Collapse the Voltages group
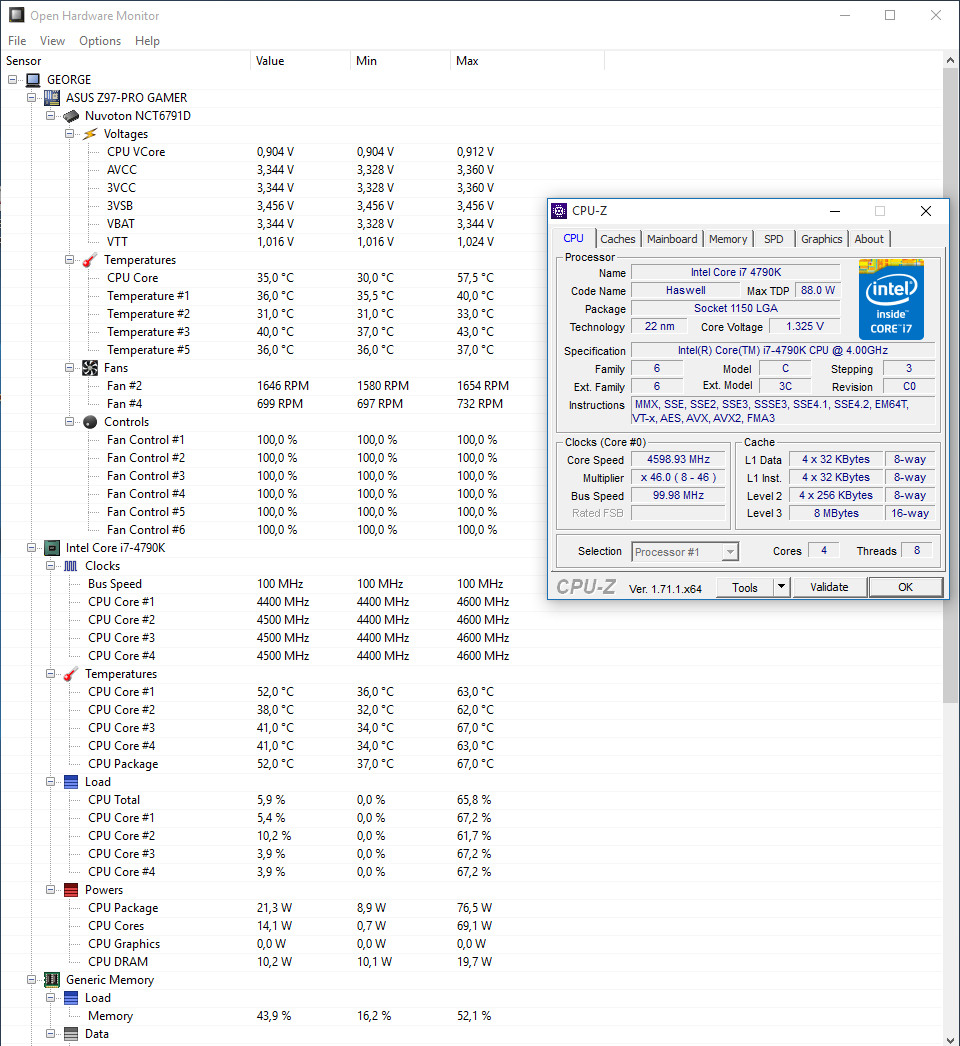 pyautogui.click(x=69, y=134)
